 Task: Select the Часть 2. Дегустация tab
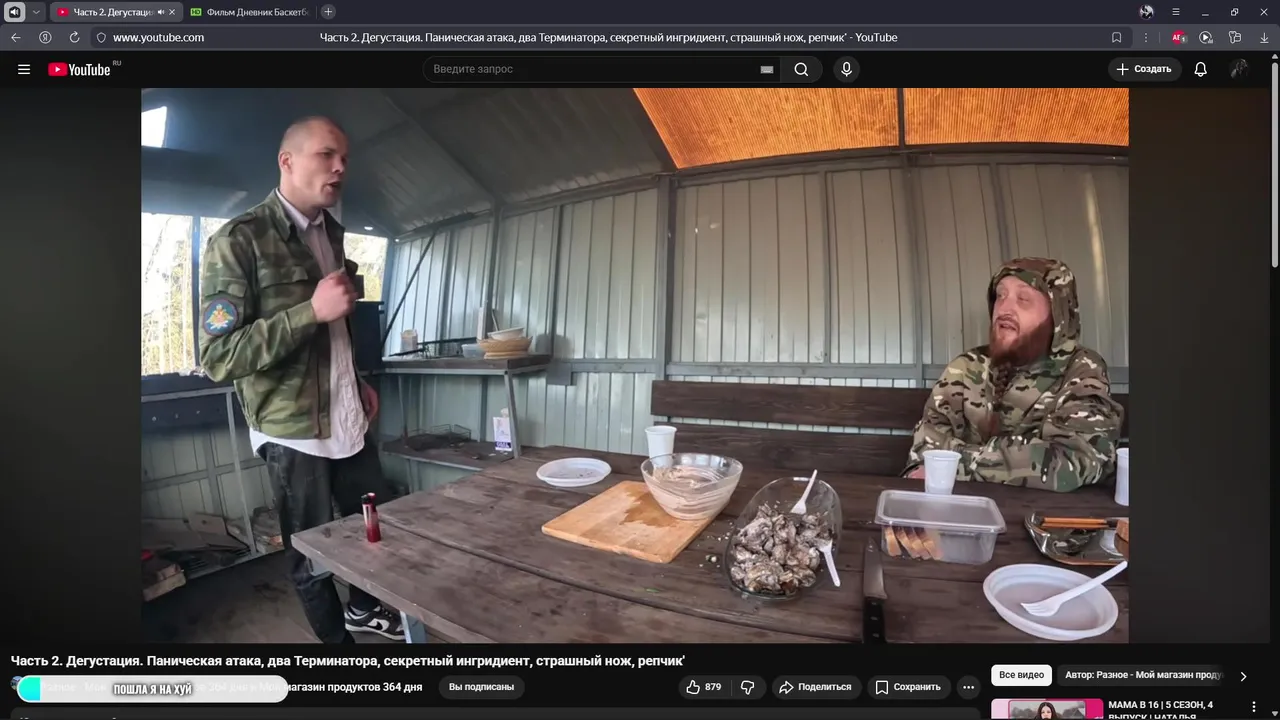[x=112, y=12]
